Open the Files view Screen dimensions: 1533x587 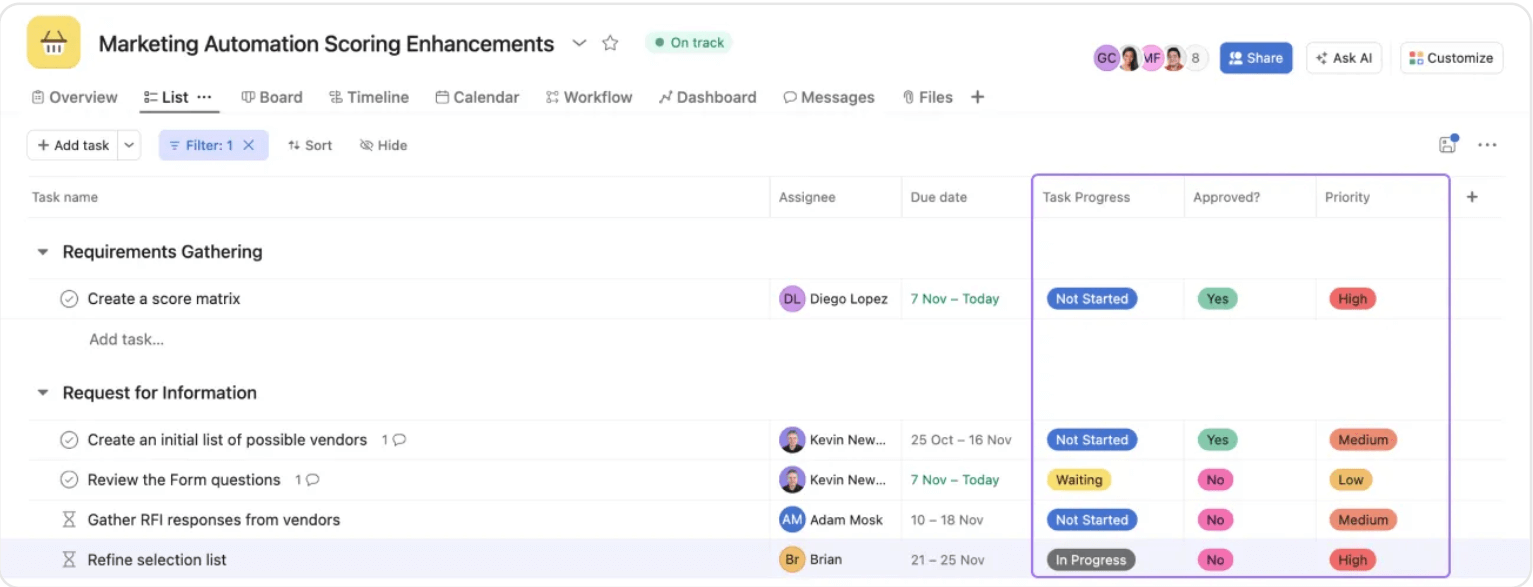tap(927, 97)
